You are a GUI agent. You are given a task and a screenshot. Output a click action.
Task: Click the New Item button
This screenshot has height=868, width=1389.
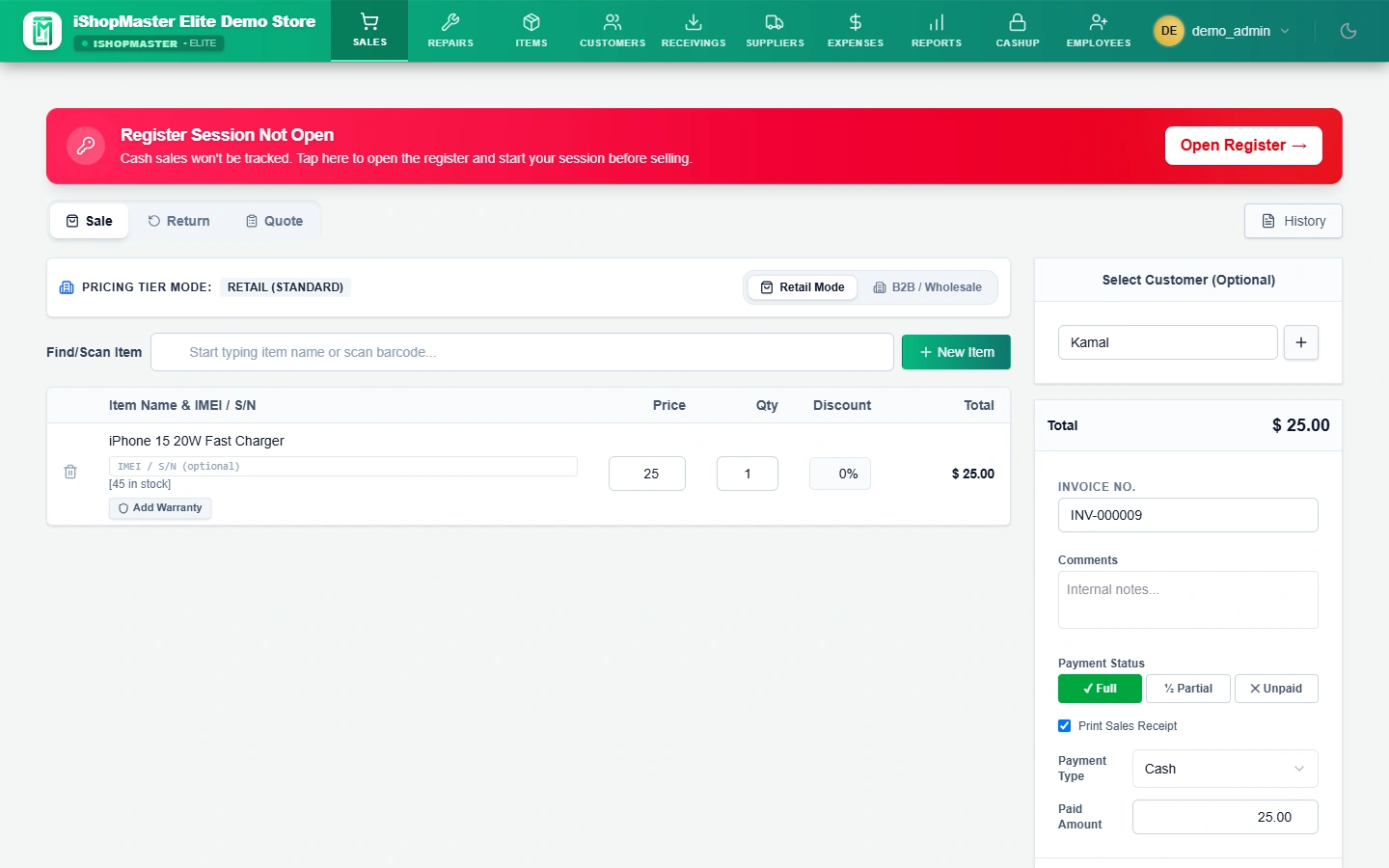(x=956, y=352)
